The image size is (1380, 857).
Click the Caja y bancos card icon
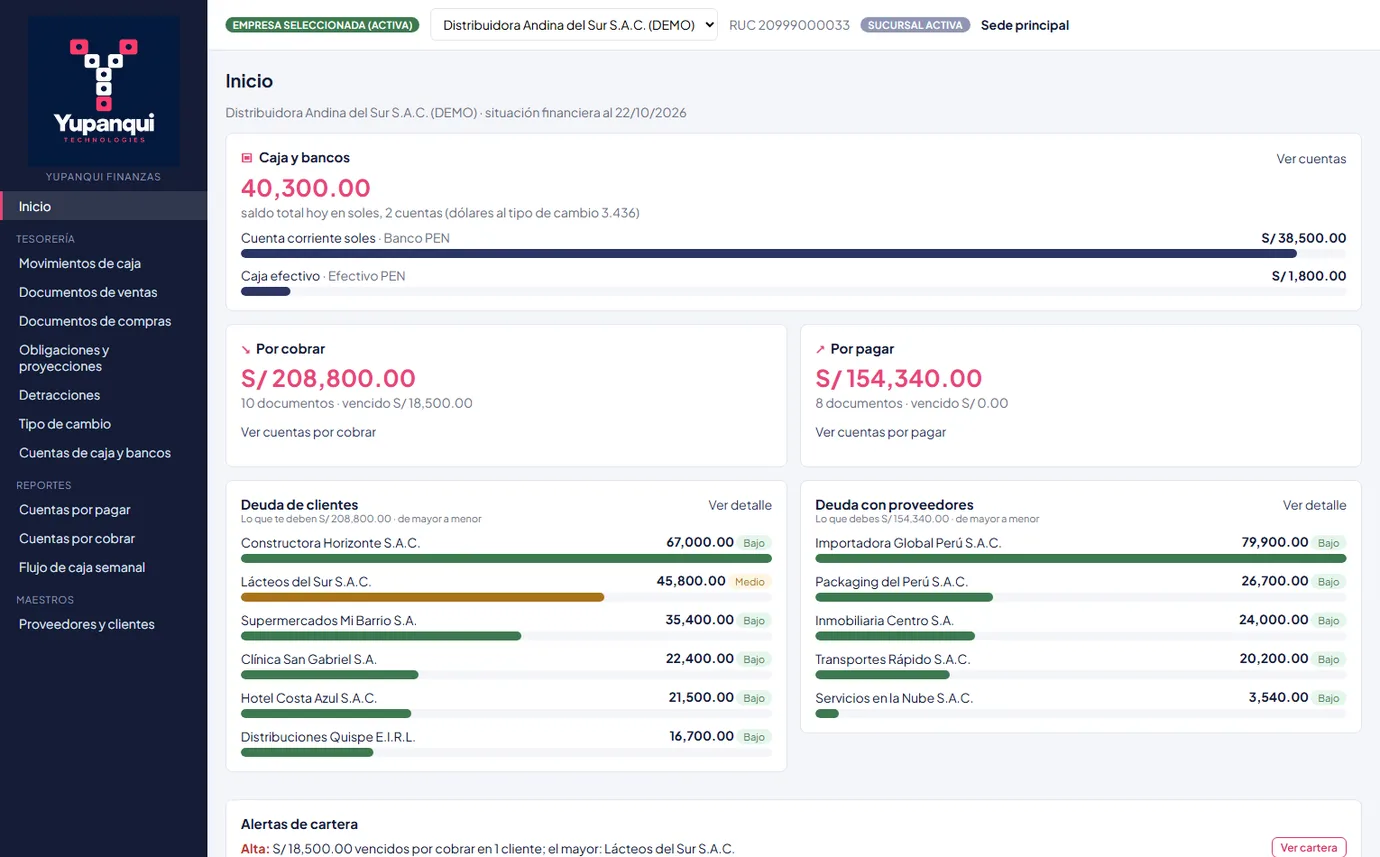tap(247, 158)
